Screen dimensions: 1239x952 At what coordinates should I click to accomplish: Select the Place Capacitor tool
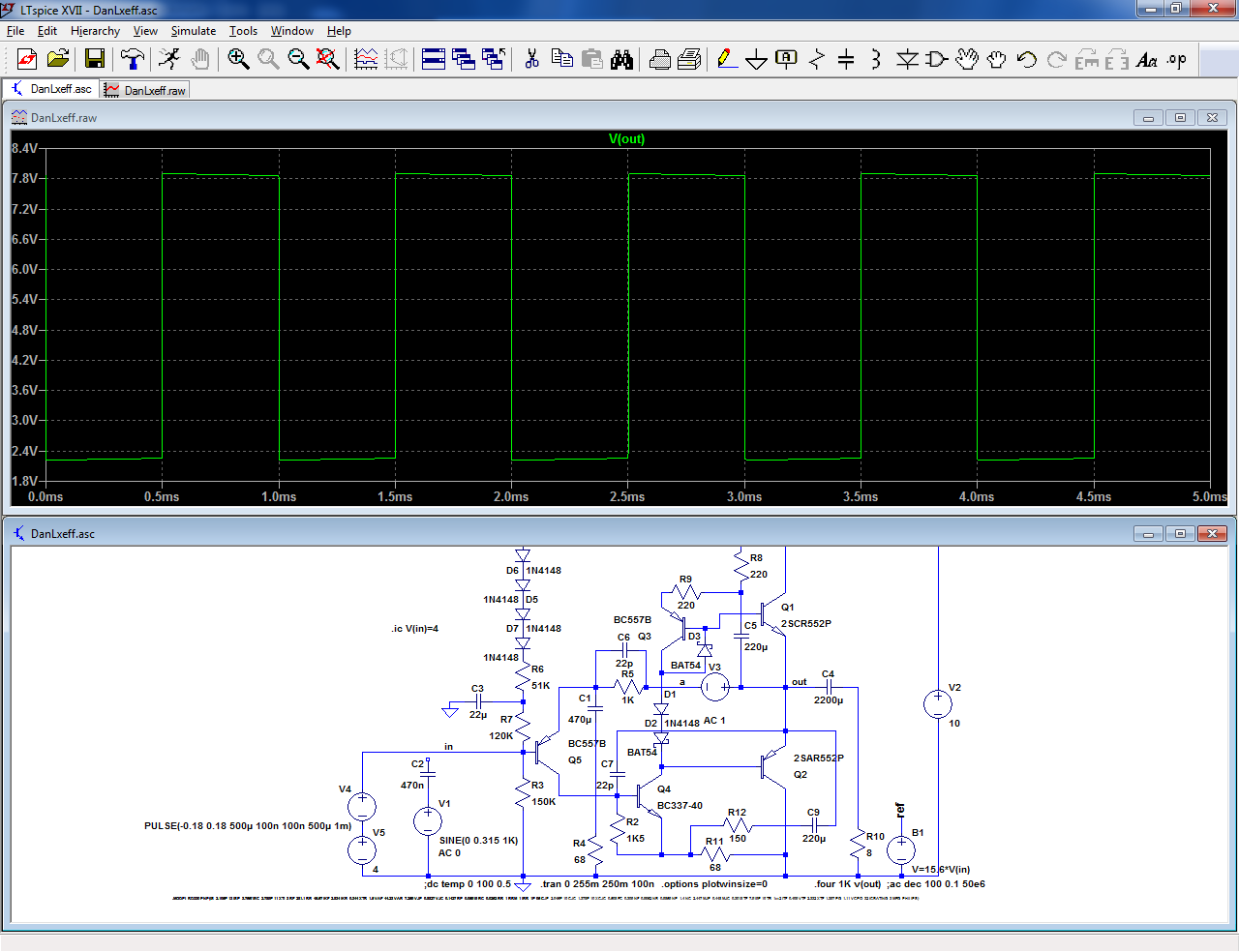coord(846,59)
